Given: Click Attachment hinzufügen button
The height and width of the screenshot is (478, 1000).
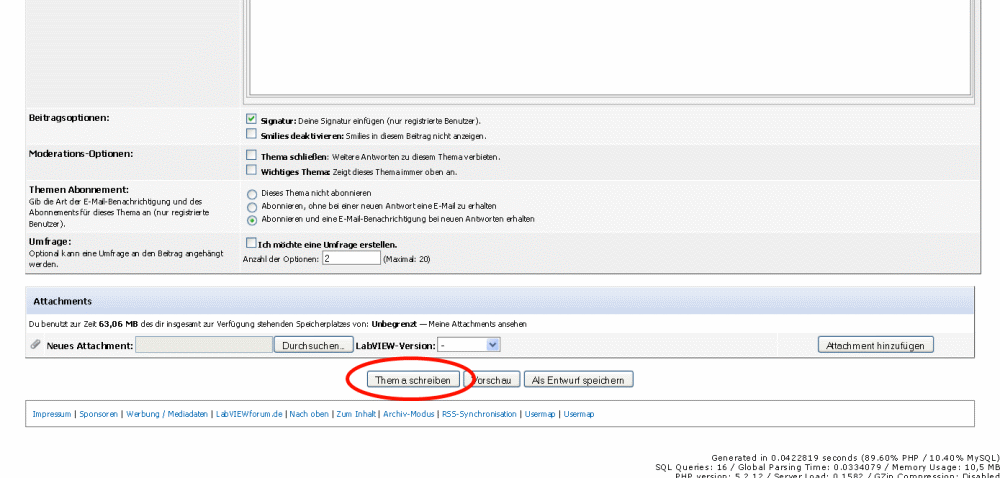Looking at the screenshot, I should click(876, 345).
